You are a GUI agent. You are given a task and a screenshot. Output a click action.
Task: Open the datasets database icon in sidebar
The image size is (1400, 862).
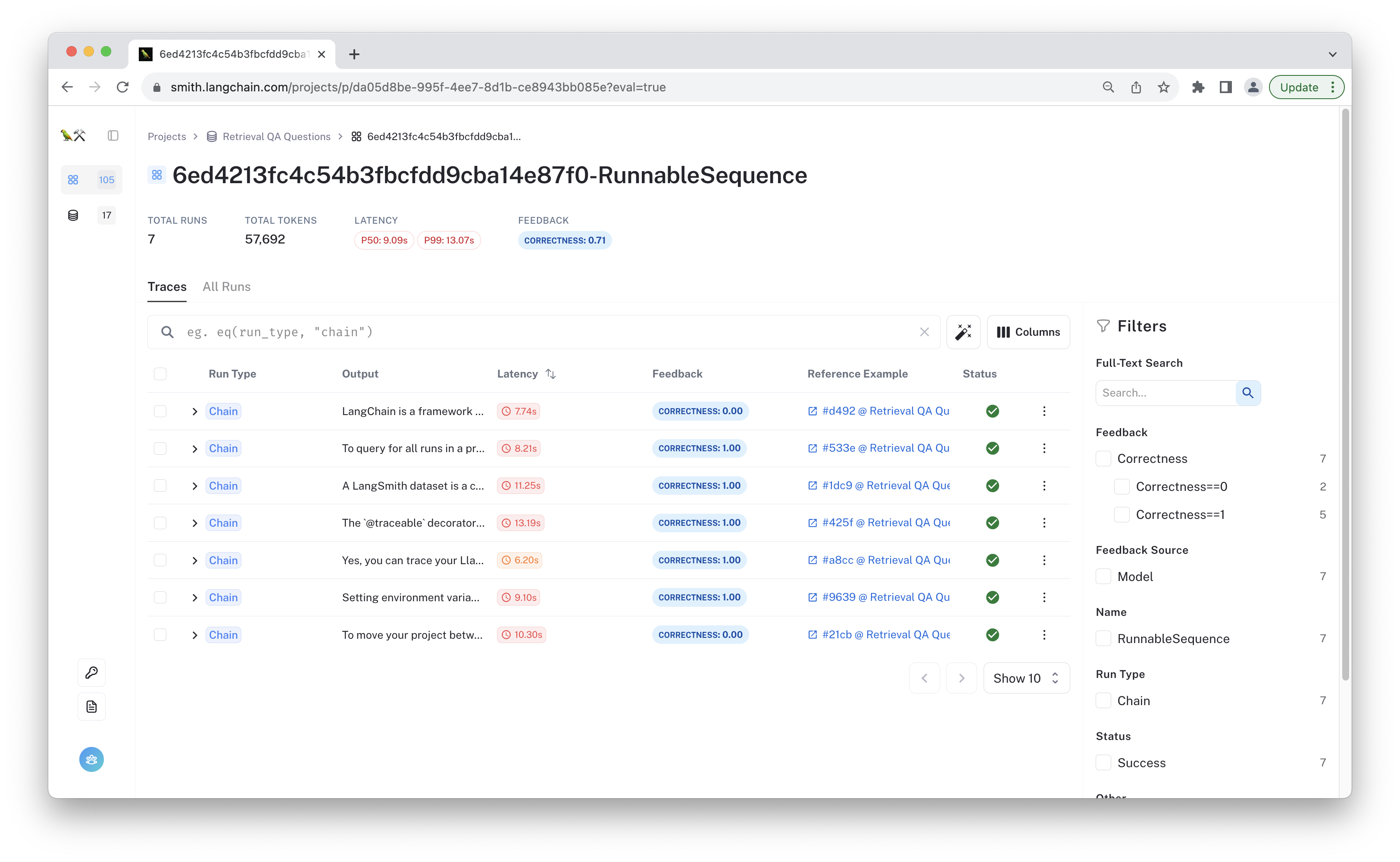click(x=73, y=215)
